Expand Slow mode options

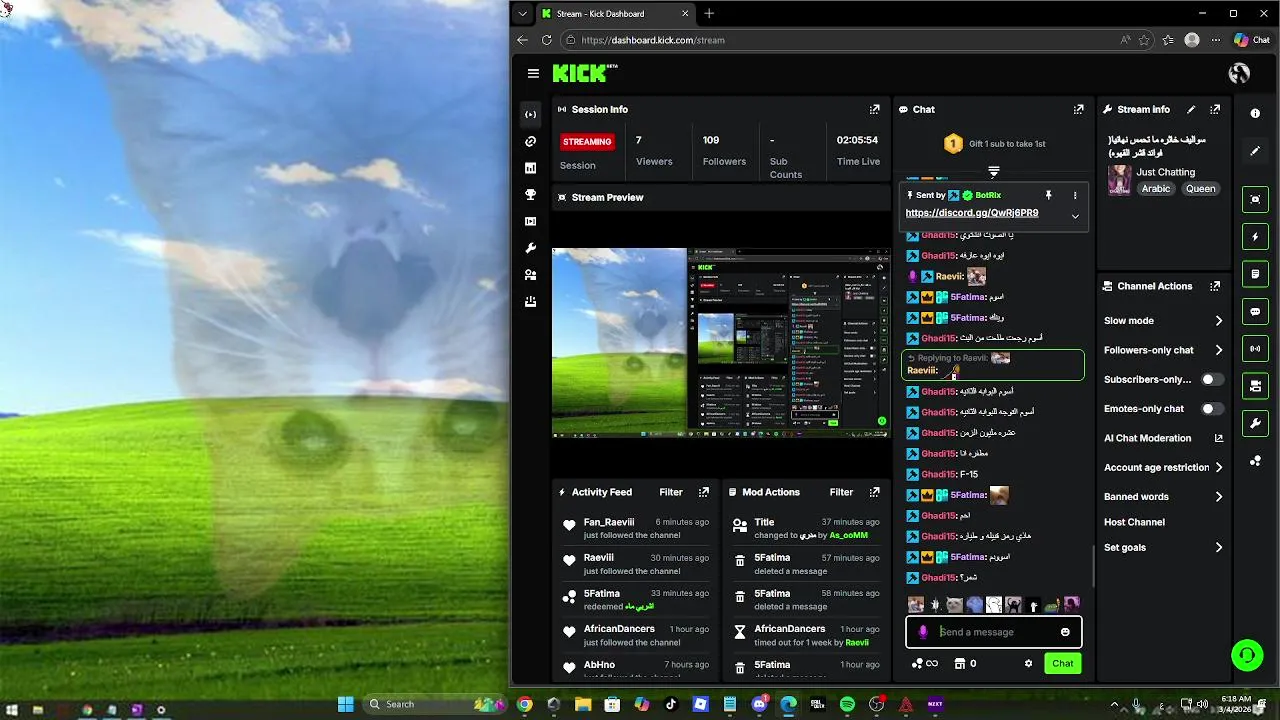point(1218,321)
